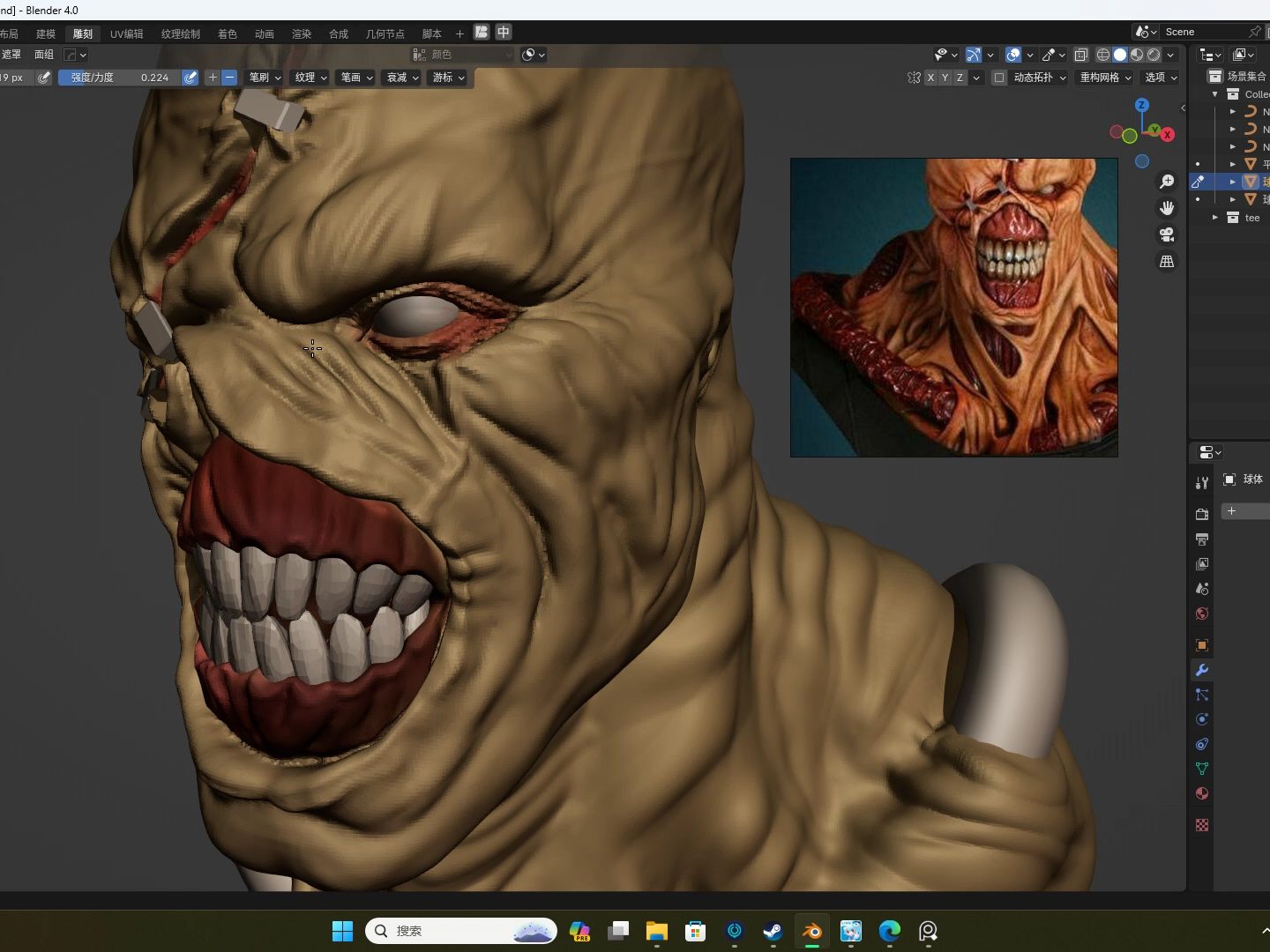
Task: Activate the pan view hand icon
Action: click(x=1167, y=208)
